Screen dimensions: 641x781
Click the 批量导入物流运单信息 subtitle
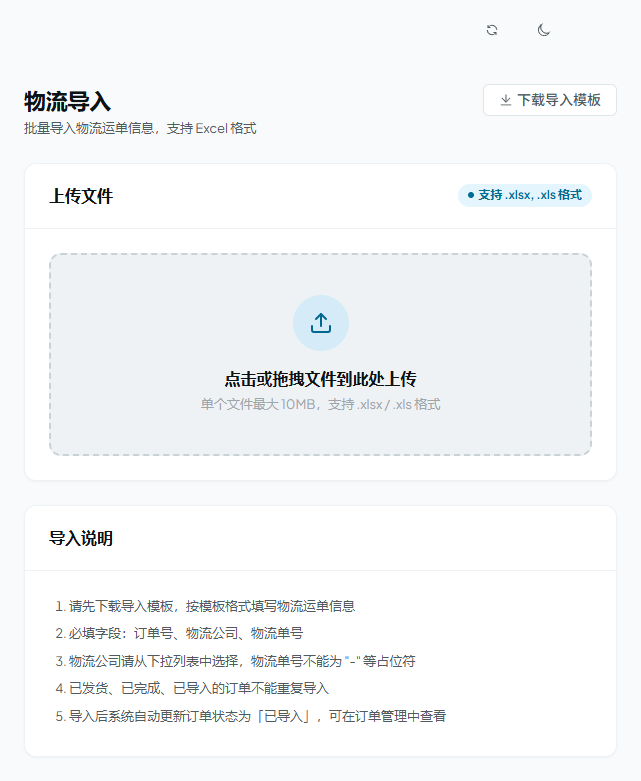[x=140, y=129]
